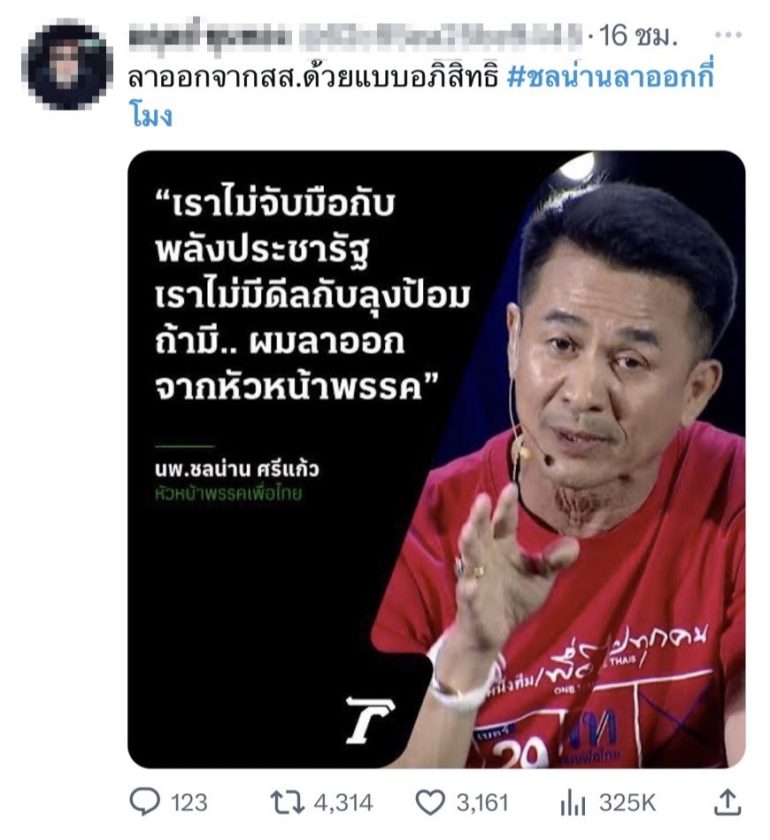
Task: Share the tweet via the upload arrow icon
Action: 728,802
